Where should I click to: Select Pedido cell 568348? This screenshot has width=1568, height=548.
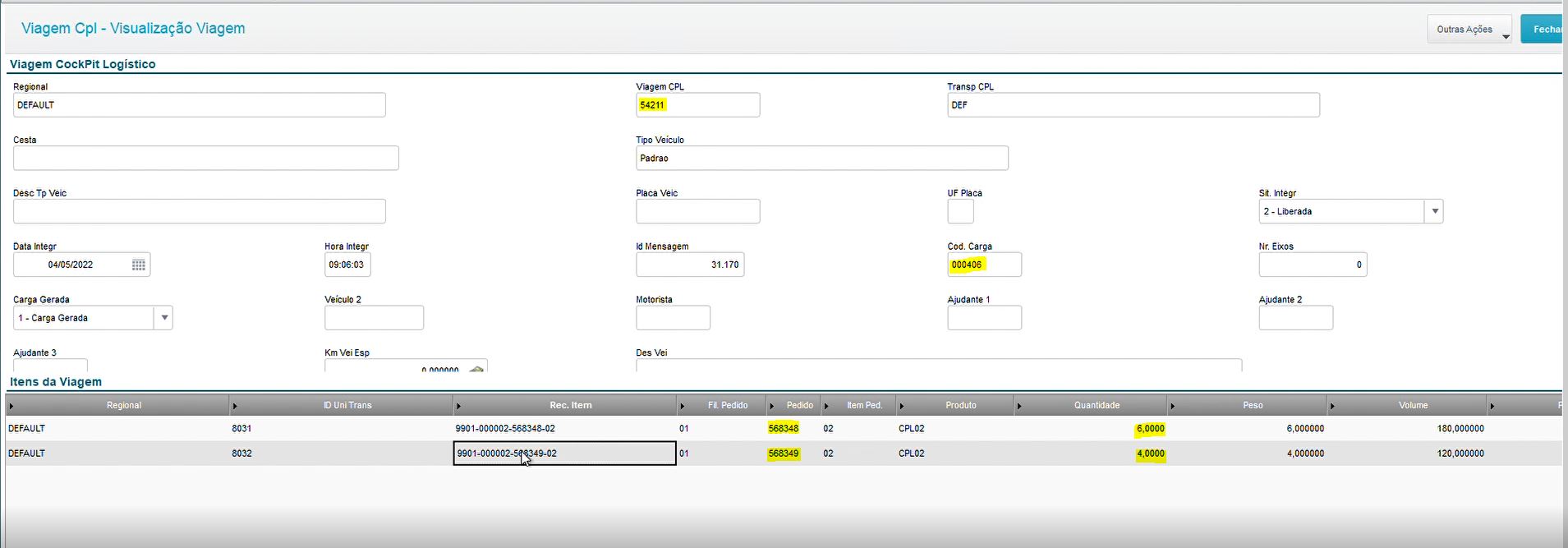(784, 428)
